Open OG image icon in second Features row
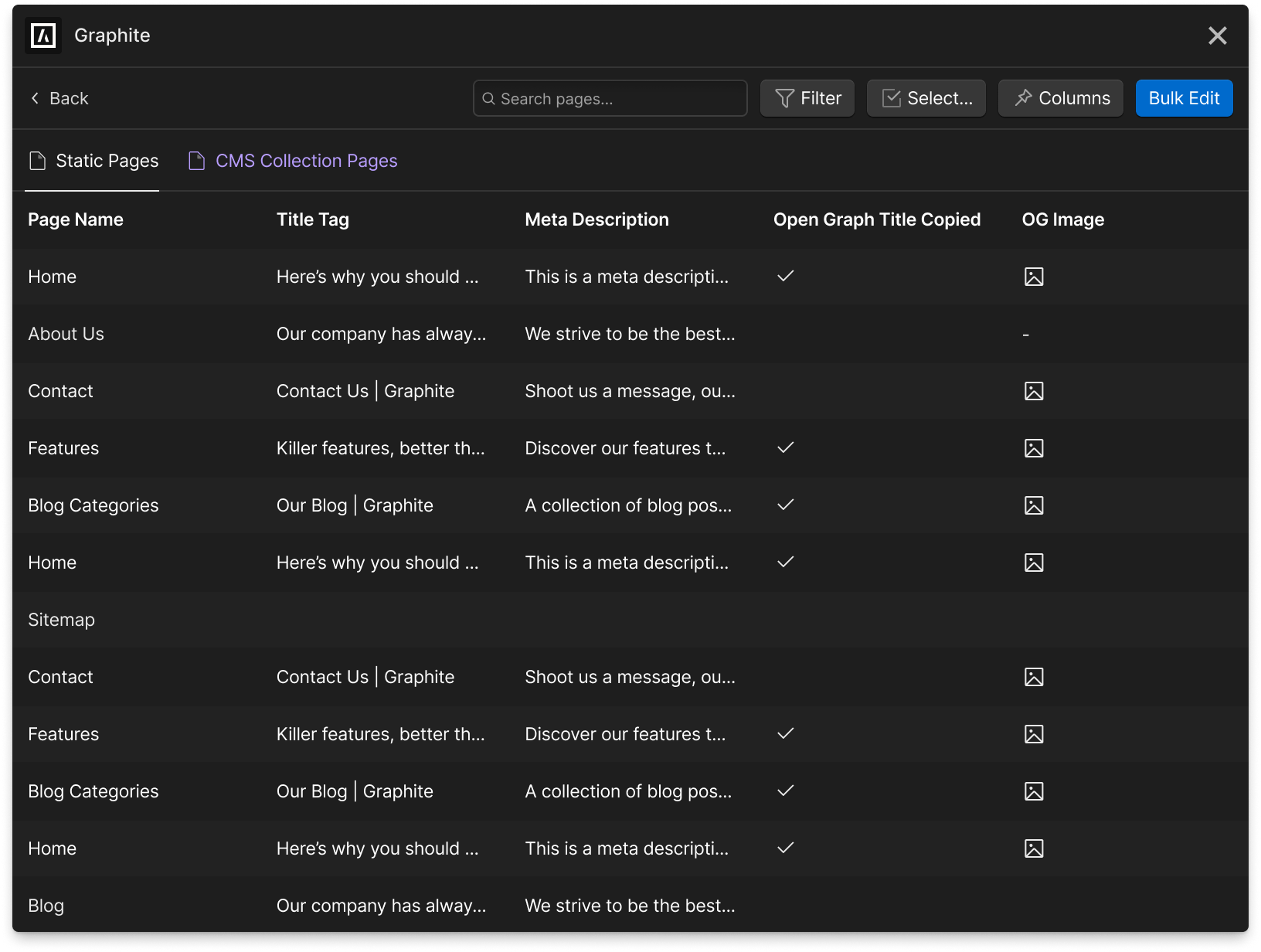Image resolution: width=1261 pixels, height=952 pixels. click(x=1034, y=734)
